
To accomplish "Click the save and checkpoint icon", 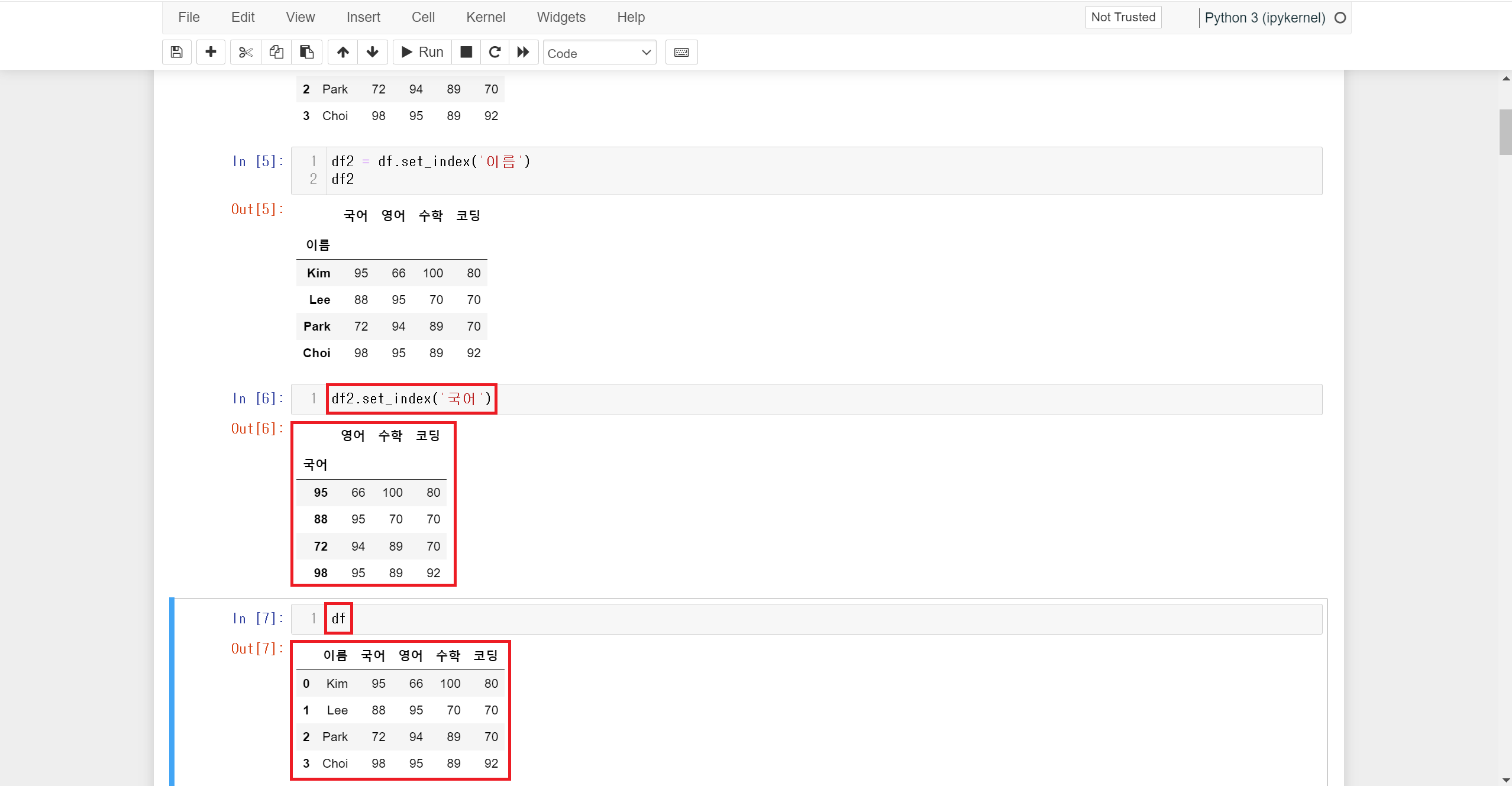I will pyautogui.click(x=176, y=52).
